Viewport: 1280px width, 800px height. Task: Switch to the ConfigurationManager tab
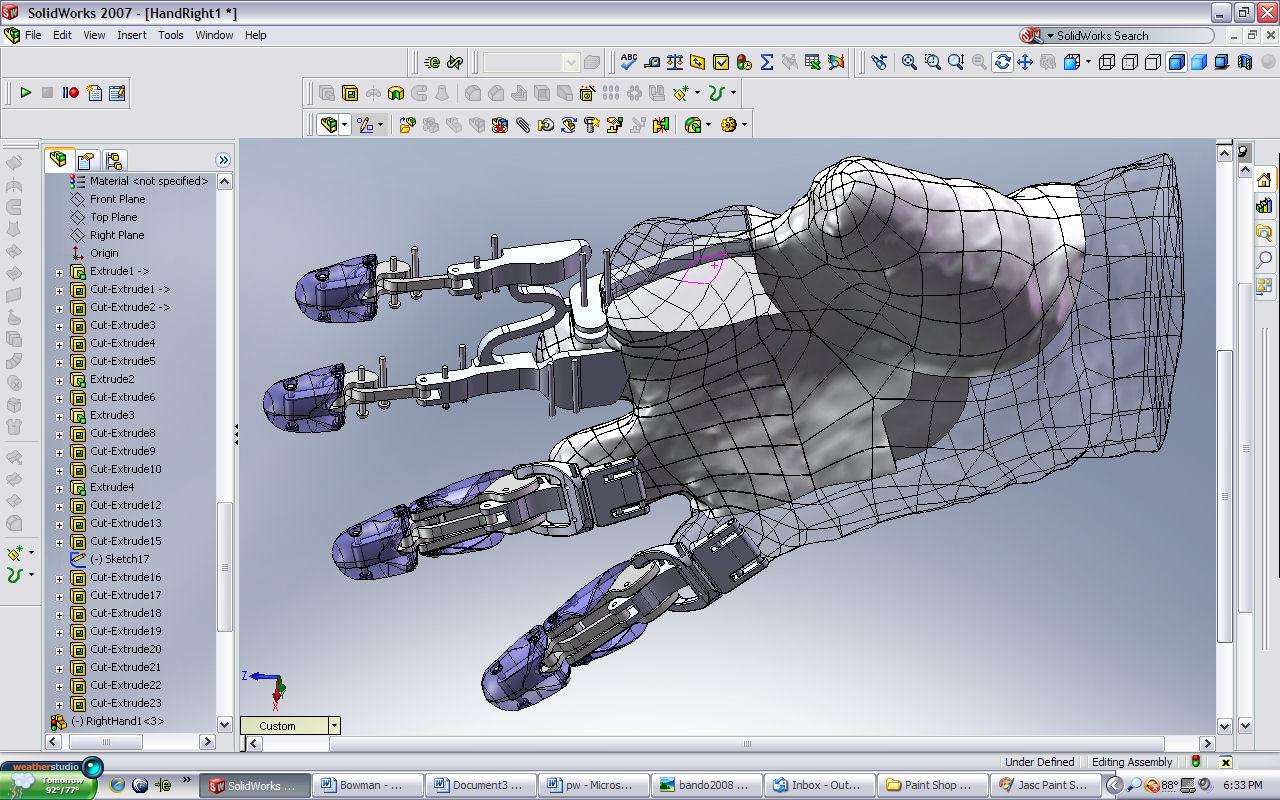pos(114,159)
